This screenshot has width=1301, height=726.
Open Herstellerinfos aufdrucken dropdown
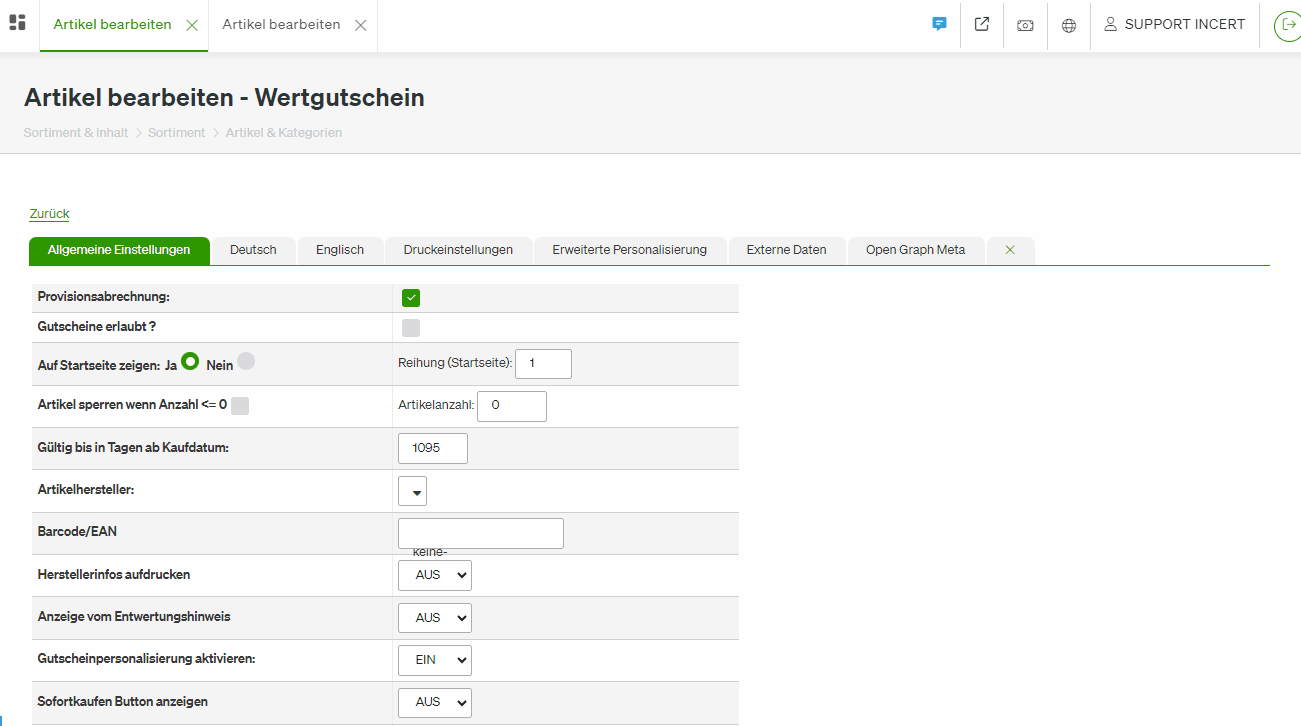435,575
